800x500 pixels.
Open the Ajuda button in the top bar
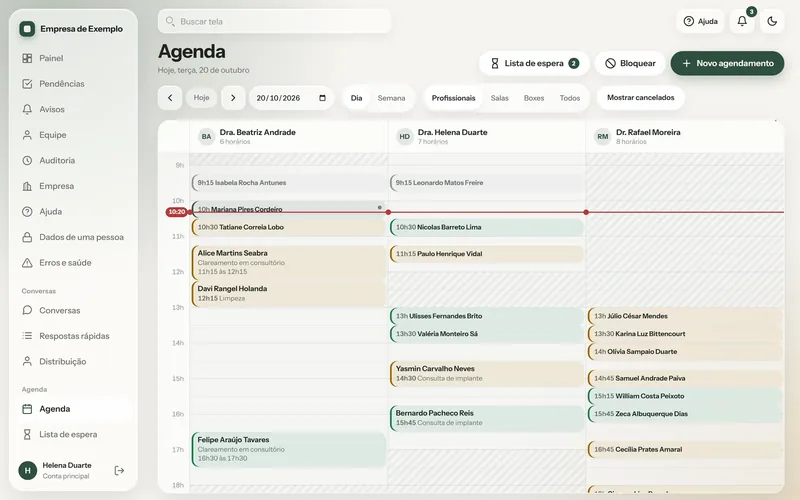700,21
